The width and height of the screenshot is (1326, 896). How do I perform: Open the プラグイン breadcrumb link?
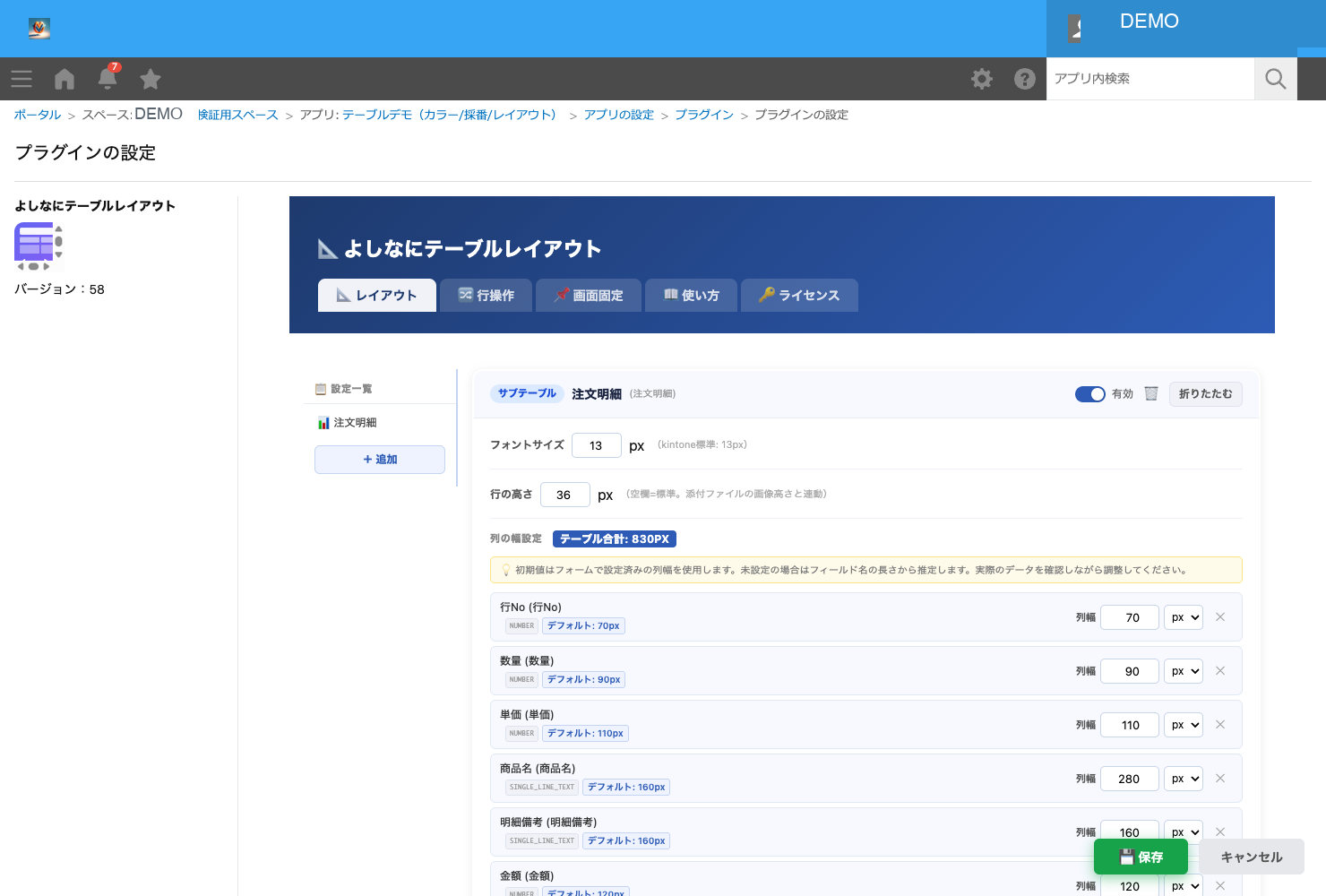coord(704,115)
